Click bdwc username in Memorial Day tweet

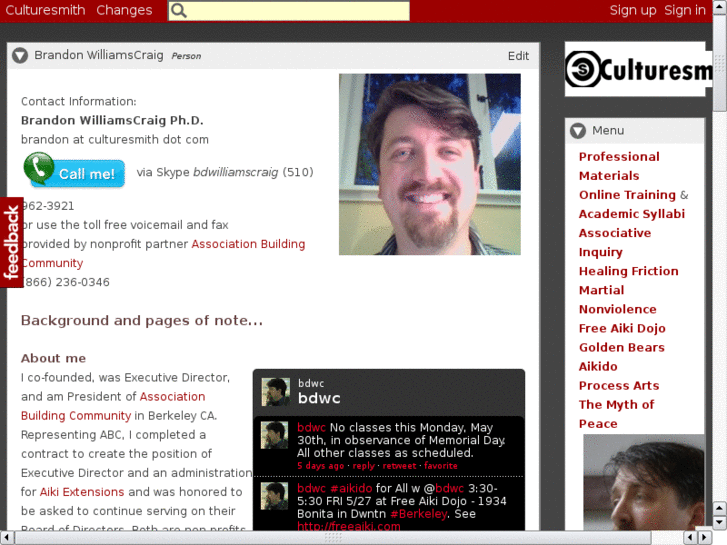click(311, 427)
